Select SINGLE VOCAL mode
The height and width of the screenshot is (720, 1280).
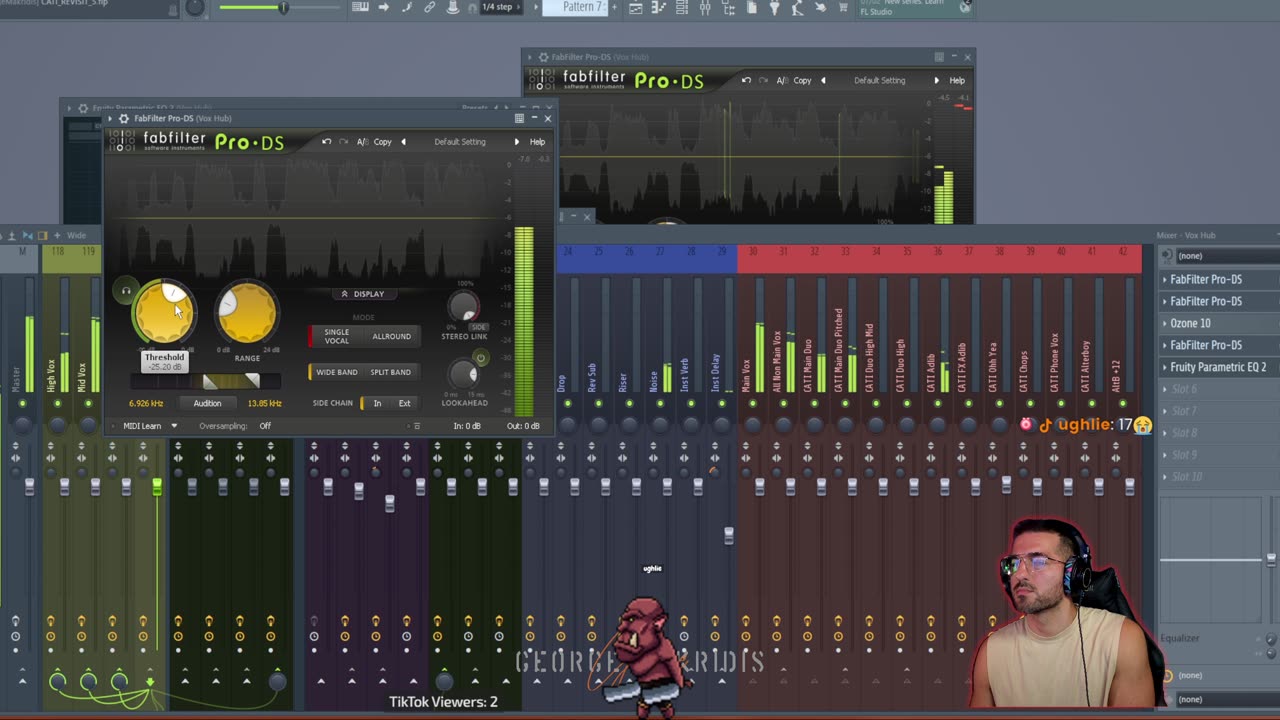[337, 336]
